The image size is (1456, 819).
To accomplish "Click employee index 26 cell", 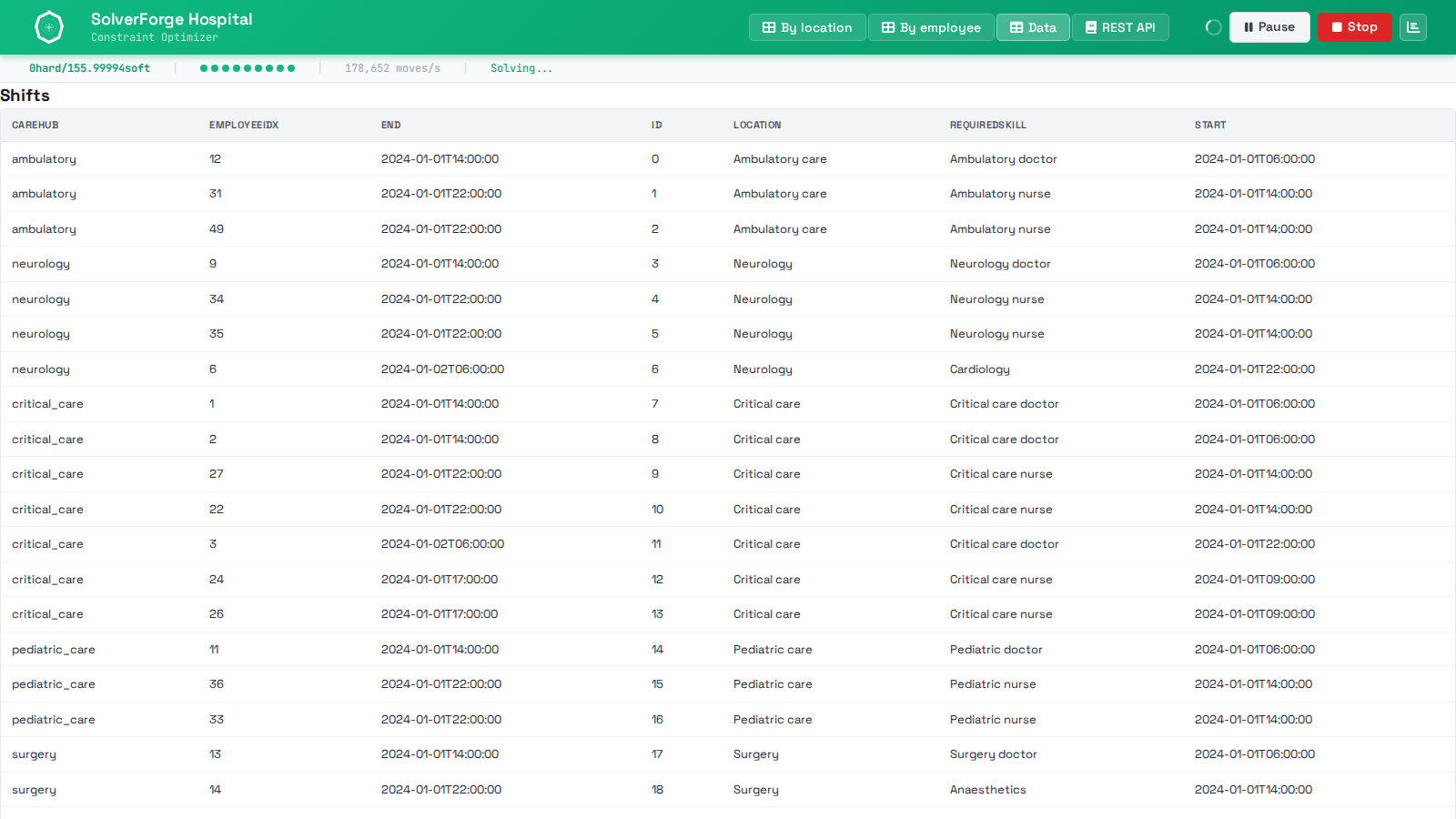I will point(217,614).
